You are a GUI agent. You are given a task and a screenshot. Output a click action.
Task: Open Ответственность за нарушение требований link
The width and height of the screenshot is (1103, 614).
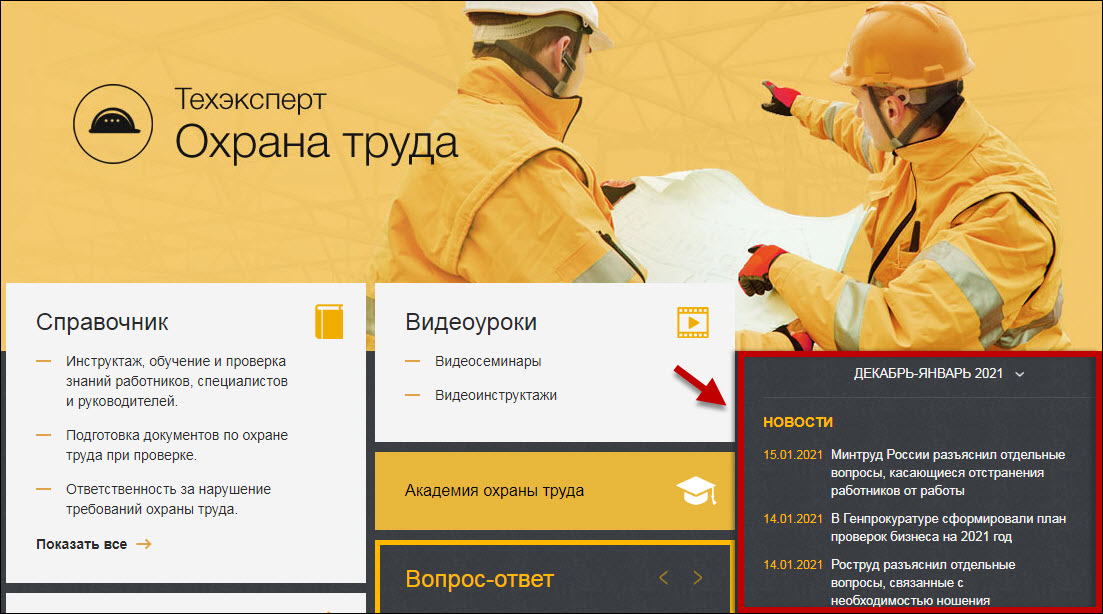tap(168, 499)
